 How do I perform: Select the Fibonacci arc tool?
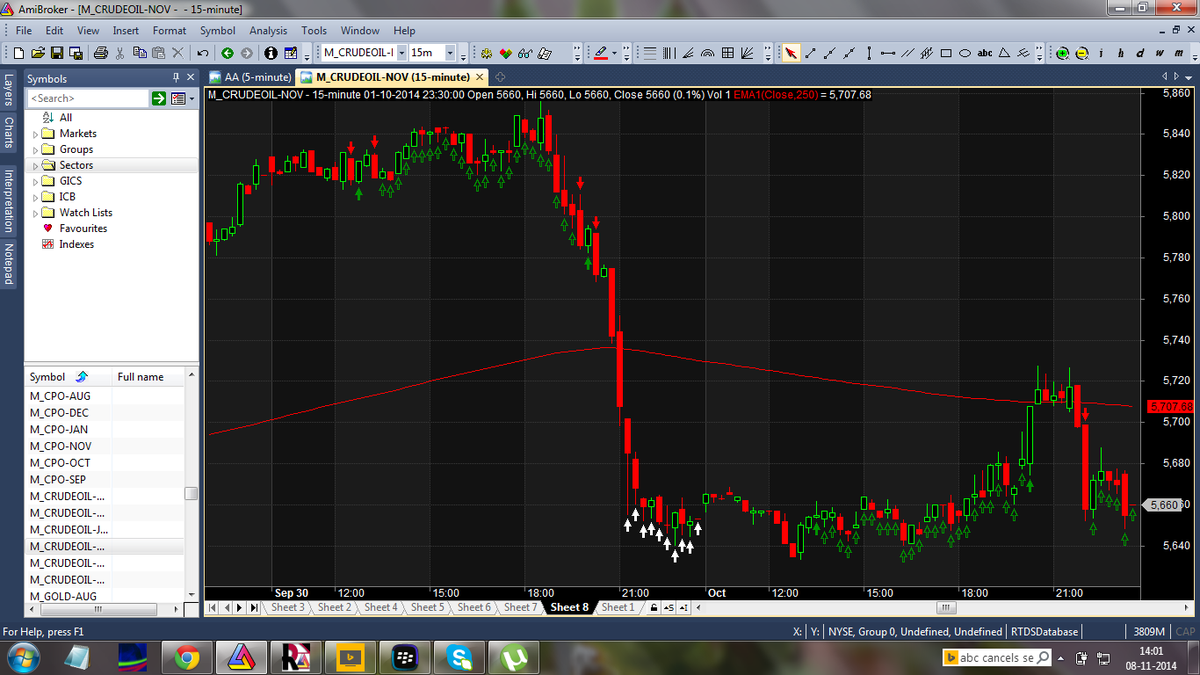coord(708,52)
